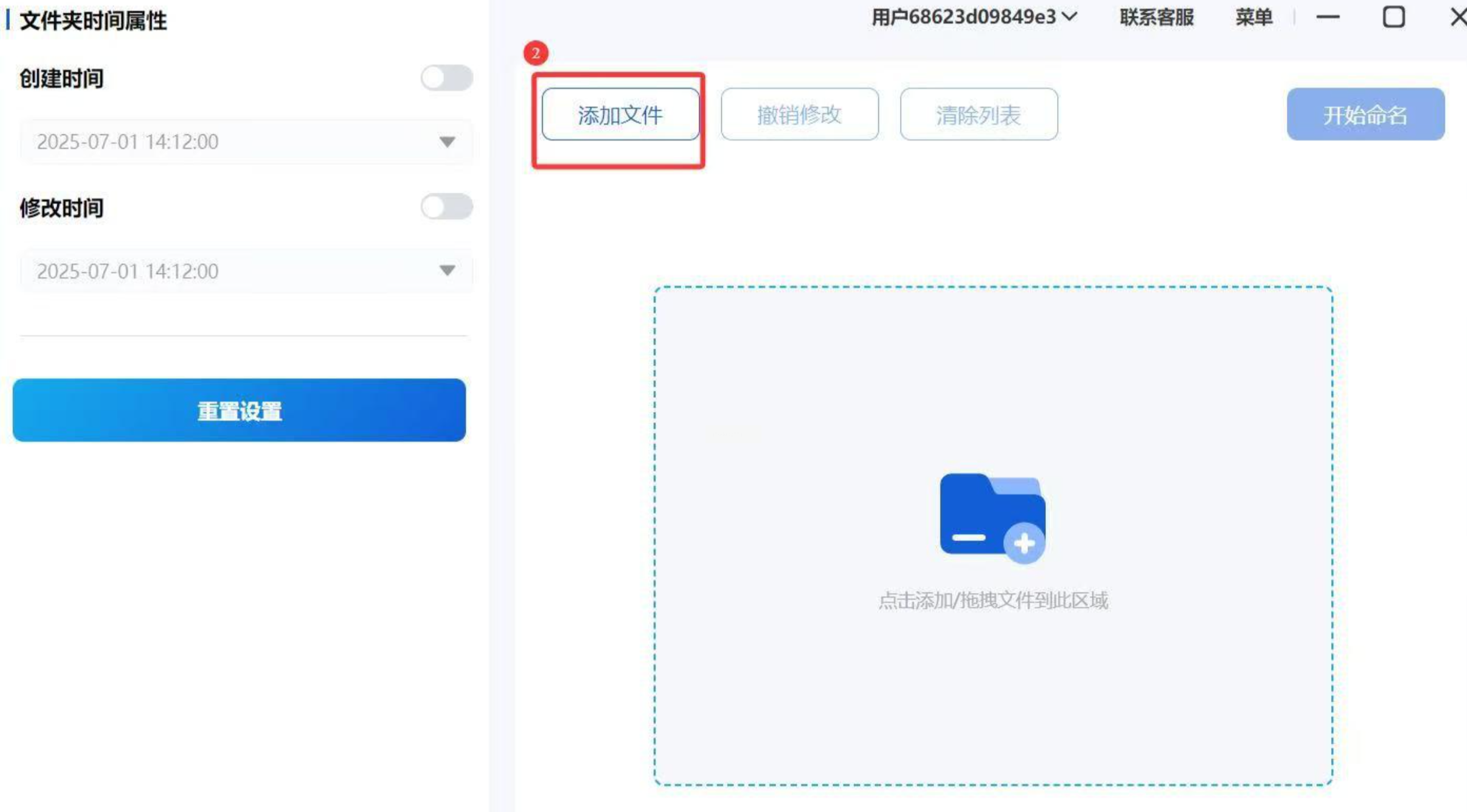Expand the 创建时间 date dropdown arrow
Viewport: 1467px width, 812px height.
pos(447,142)
